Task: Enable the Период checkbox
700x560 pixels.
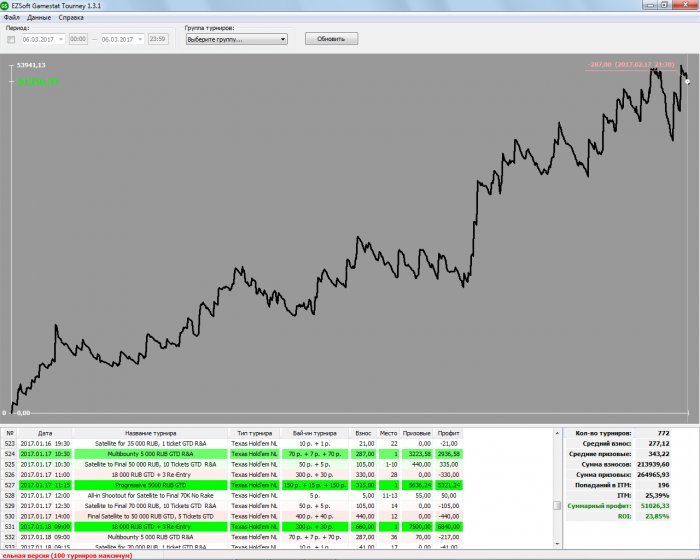Action: [x=11, y=39]
